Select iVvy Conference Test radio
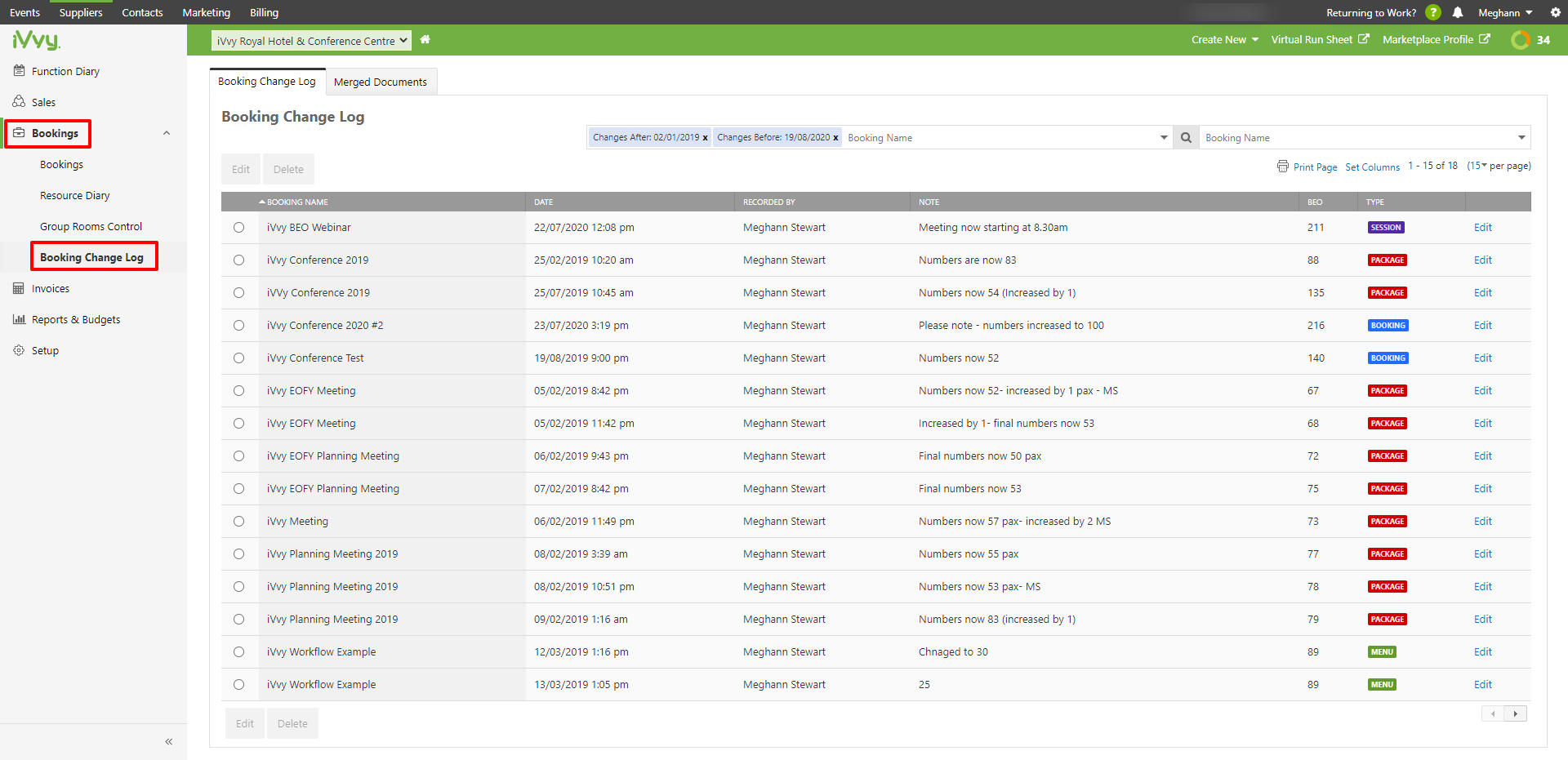Image resolution: width=1568 pixels, height=760 pixels. click(x=238, y=358)
